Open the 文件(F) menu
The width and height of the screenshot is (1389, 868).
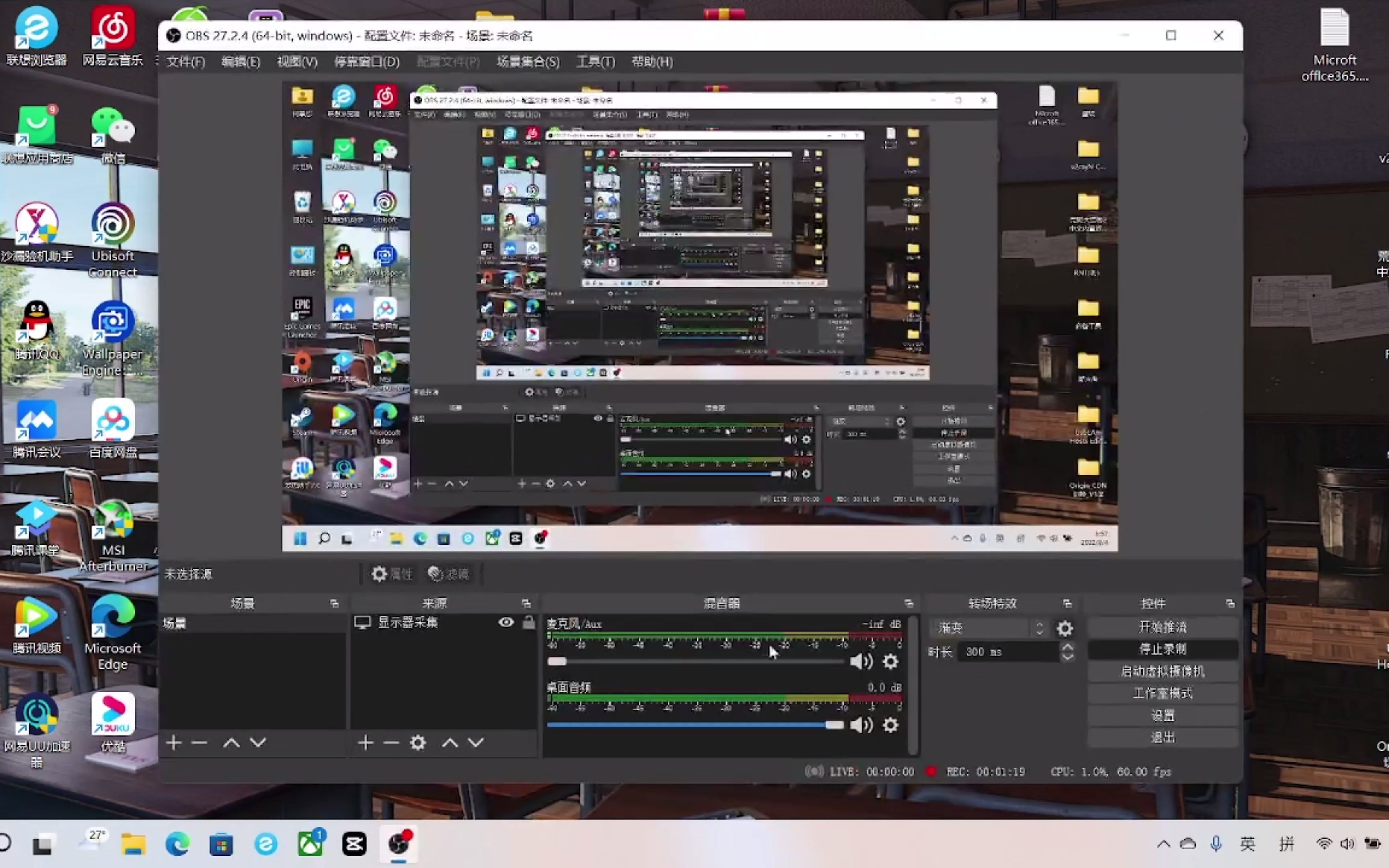(x=185, y=61)
